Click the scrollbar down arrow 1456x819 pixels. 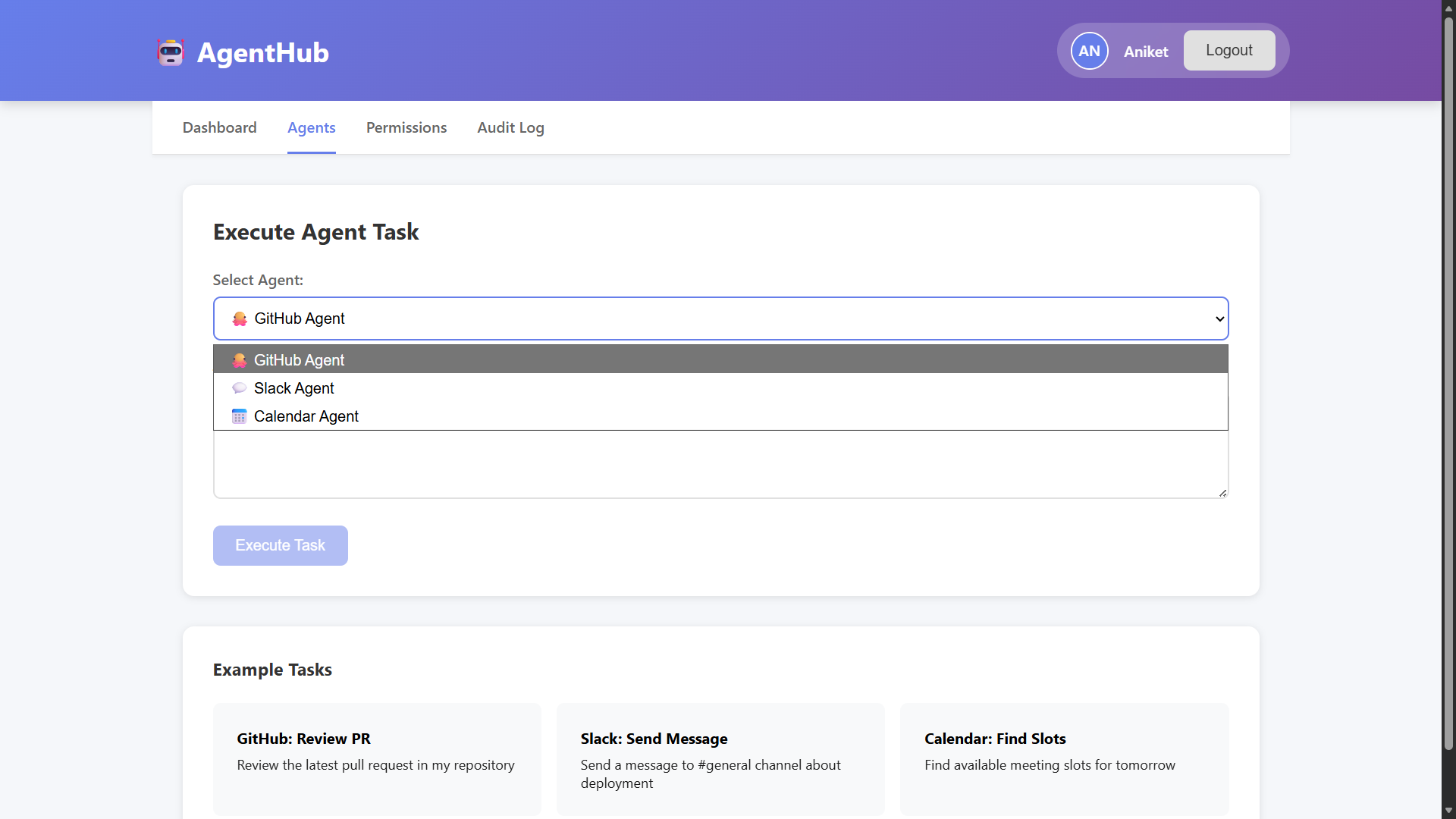click(x=1448, y=811)
